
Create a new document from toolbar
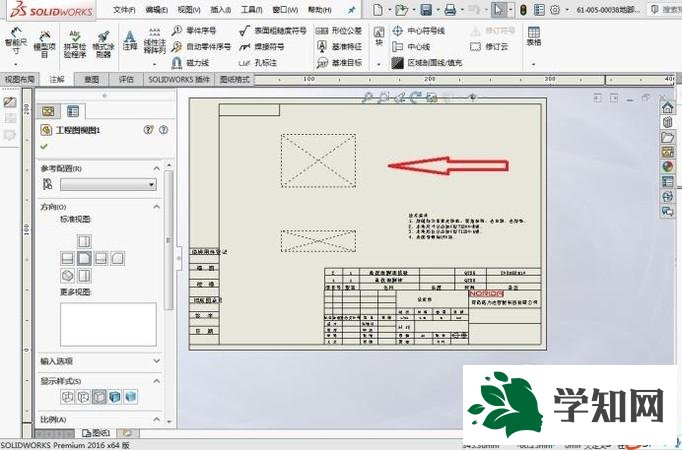[x=378, y=10]
